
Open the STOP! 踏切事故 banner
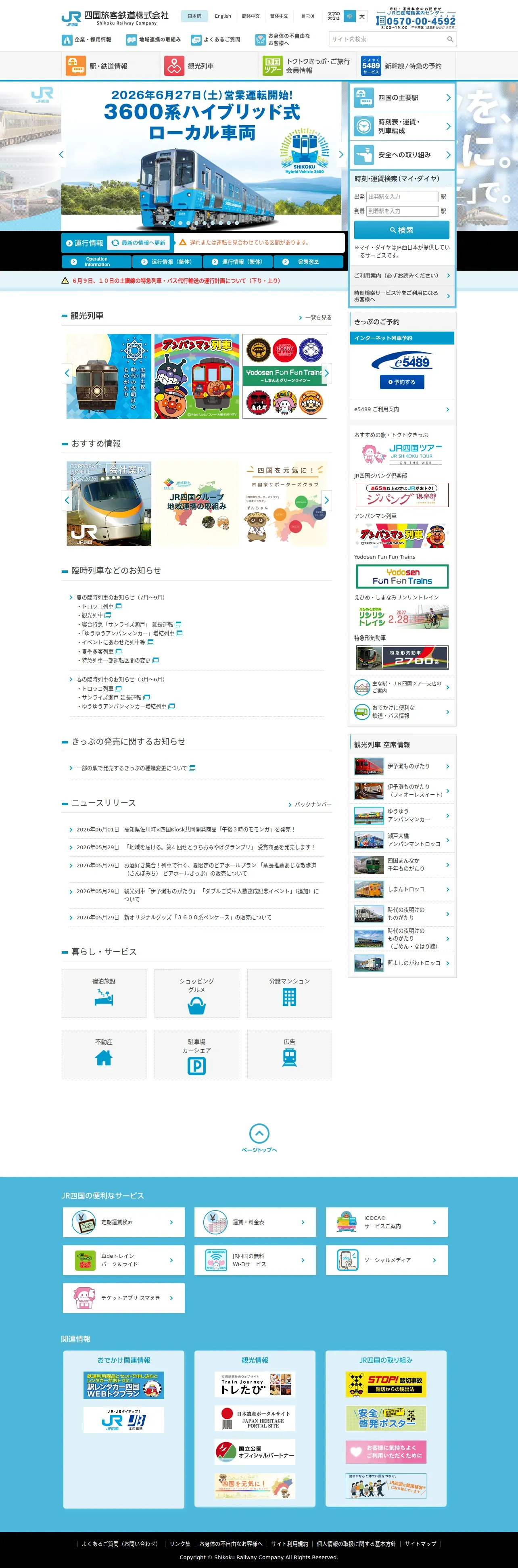click(386, 1384)
